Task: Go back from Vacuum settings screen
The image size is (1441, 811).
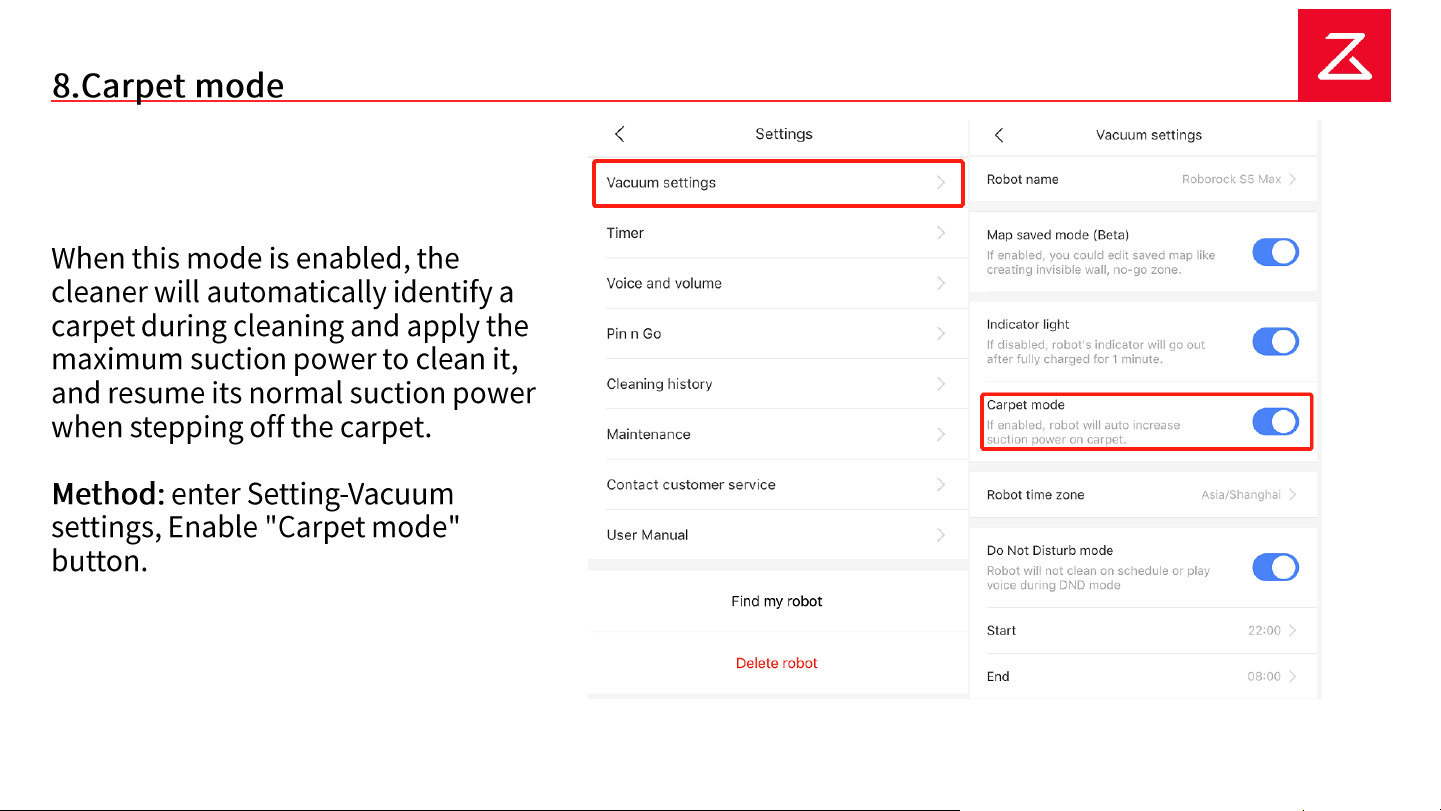Action: [x=999, y=135]
